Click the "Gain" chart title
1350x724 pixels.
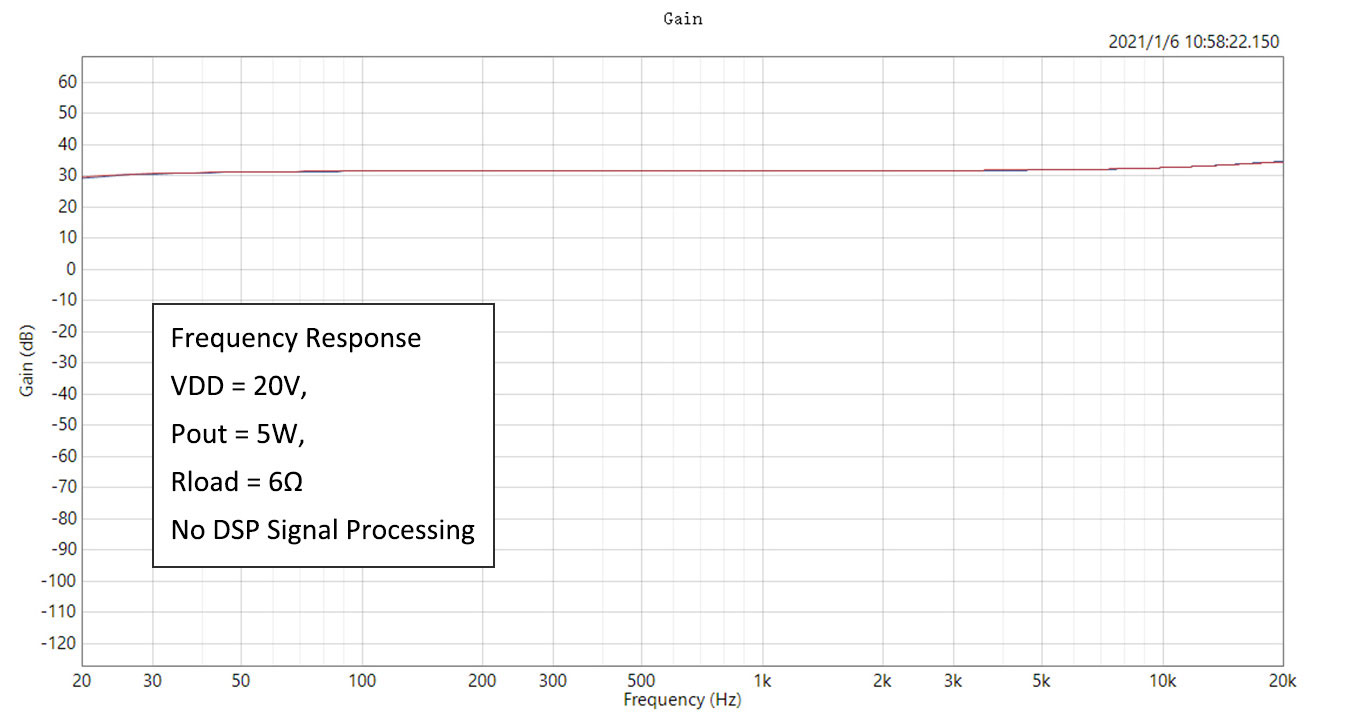click(x=683, y=19)
